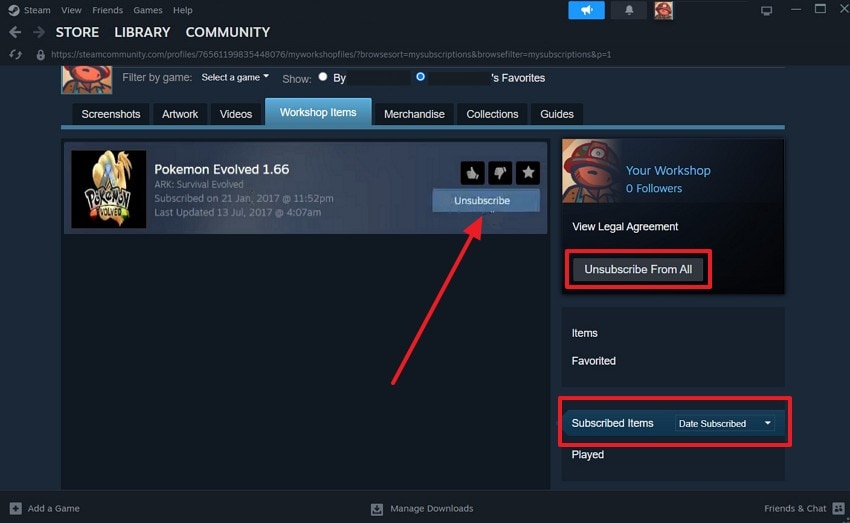Click the Manage Downloads download icon

[x=377, y=509]
